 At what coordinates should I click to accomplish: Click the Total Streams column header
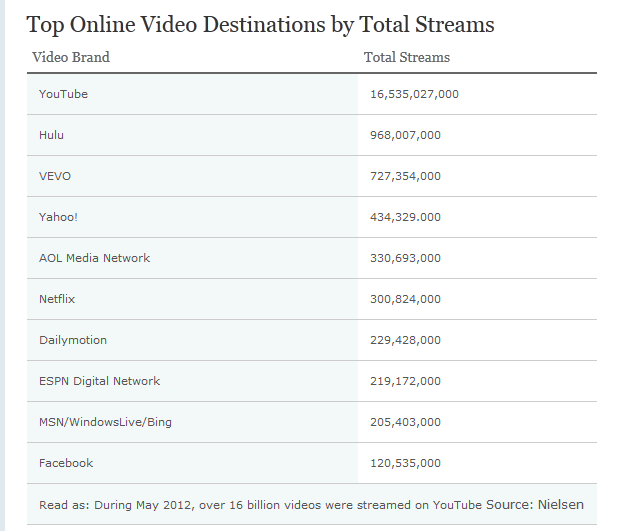(406, 57)
